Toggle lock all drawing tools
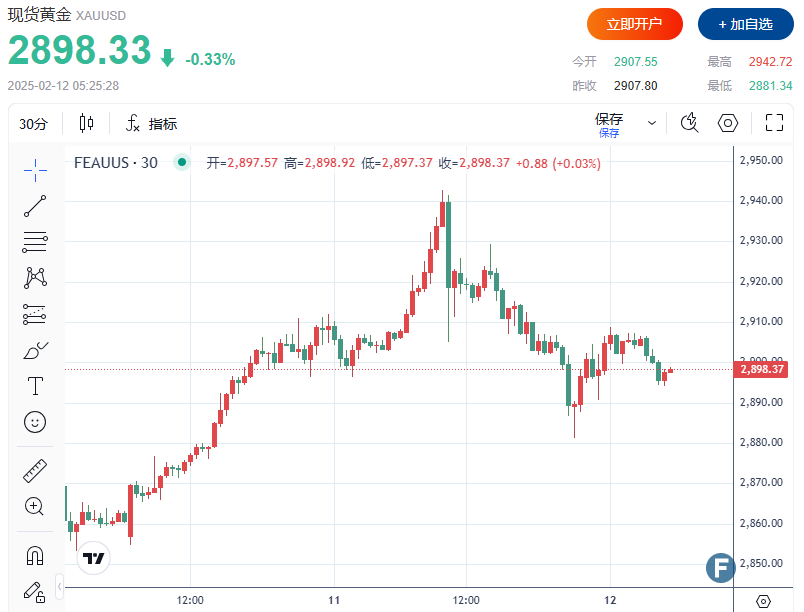Screen dimensions: 804x612 pyautogui.click(x=35, y=591)
